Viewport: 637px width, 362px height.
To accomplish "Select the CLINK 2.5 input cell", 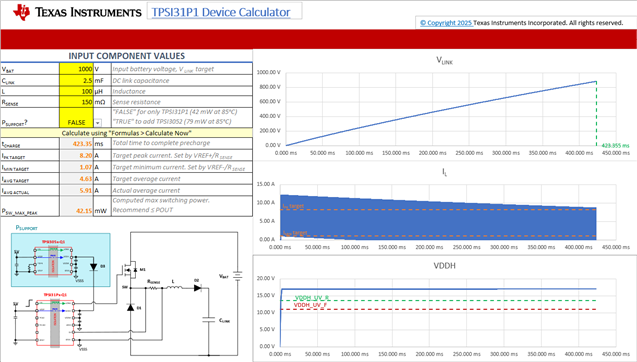I will [76, 80].
